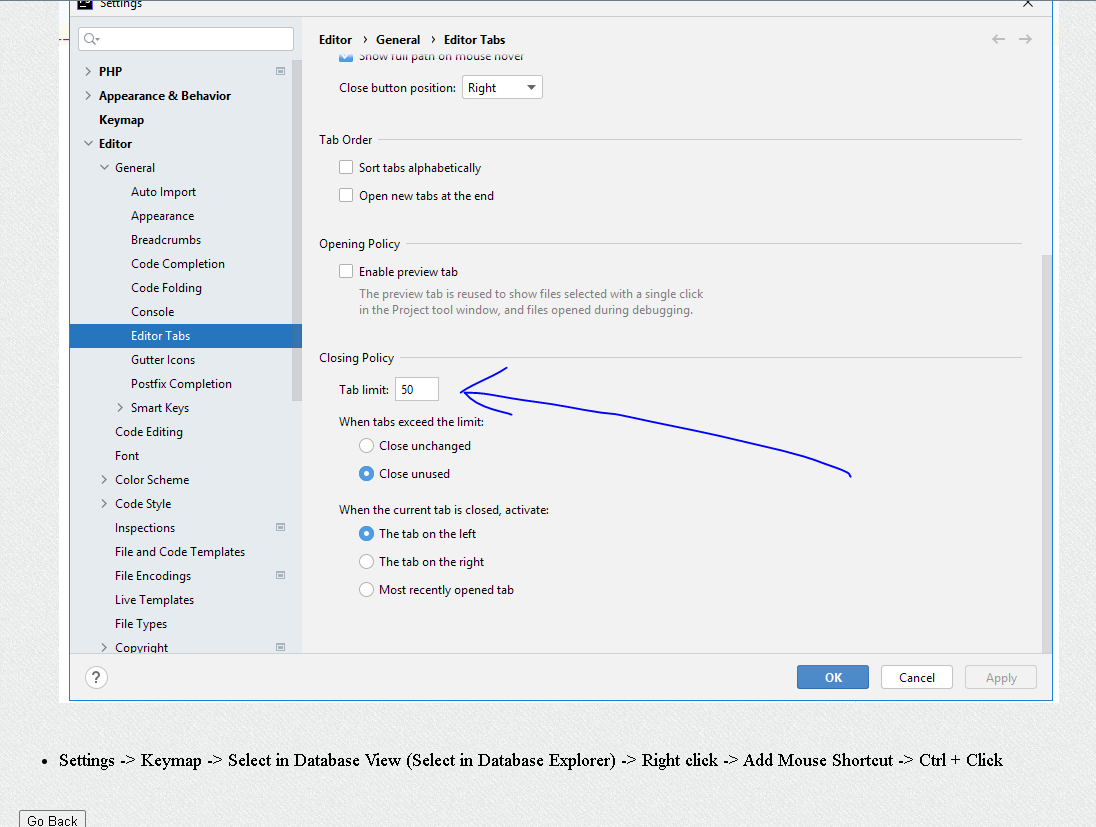This screenshot has height=827, width=1096.
Task: Open Live Templates settings
Action: tap(154, 600)
